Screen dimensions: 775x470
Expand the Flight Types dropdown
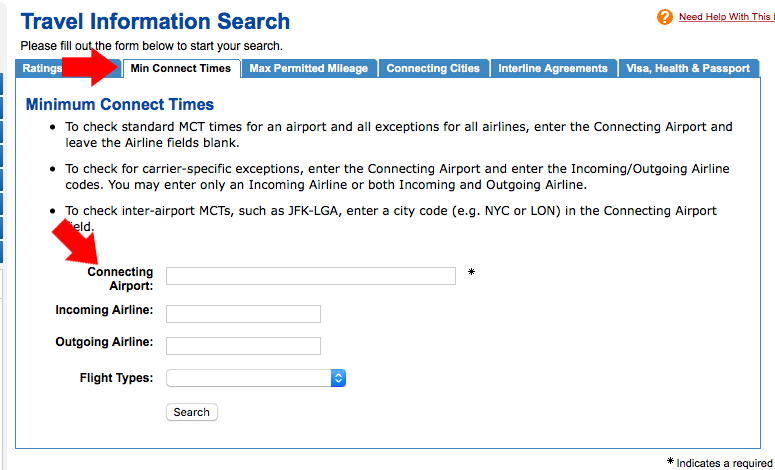point(256,378)
